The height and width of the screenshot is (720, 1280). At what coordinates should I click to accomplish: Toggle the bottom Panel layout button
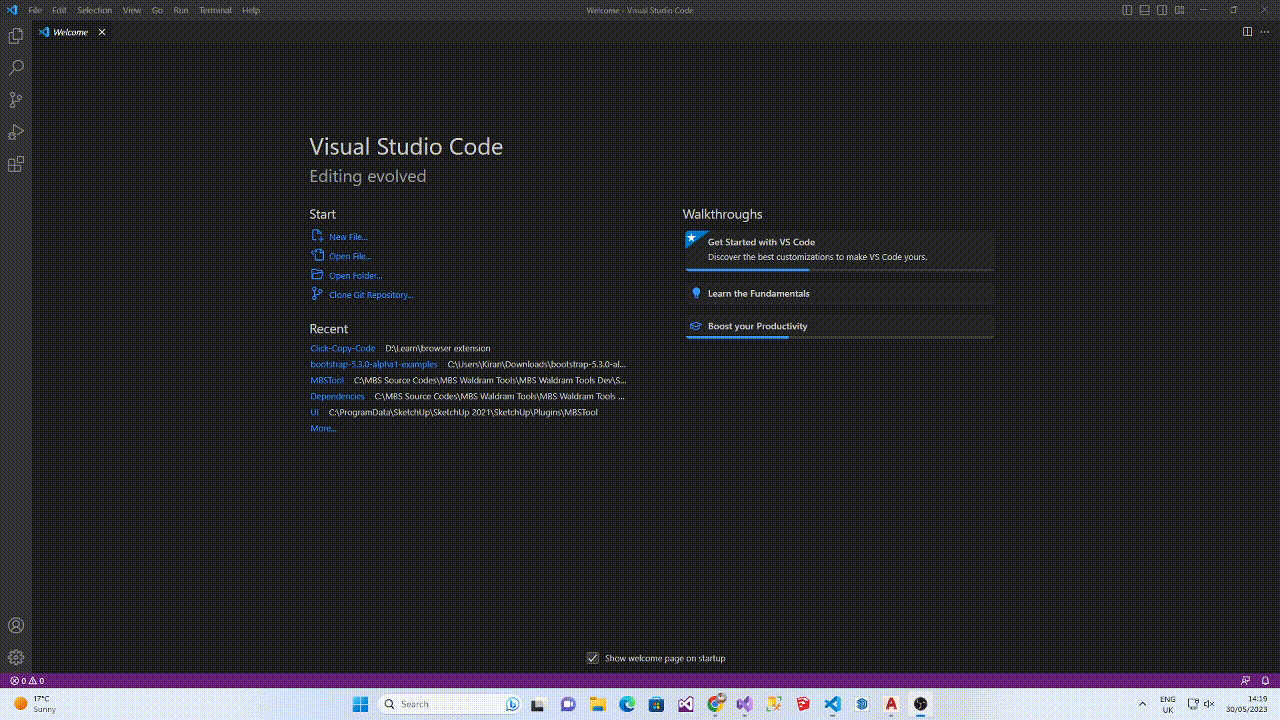pyautogui.click(x=1144, y=10)
